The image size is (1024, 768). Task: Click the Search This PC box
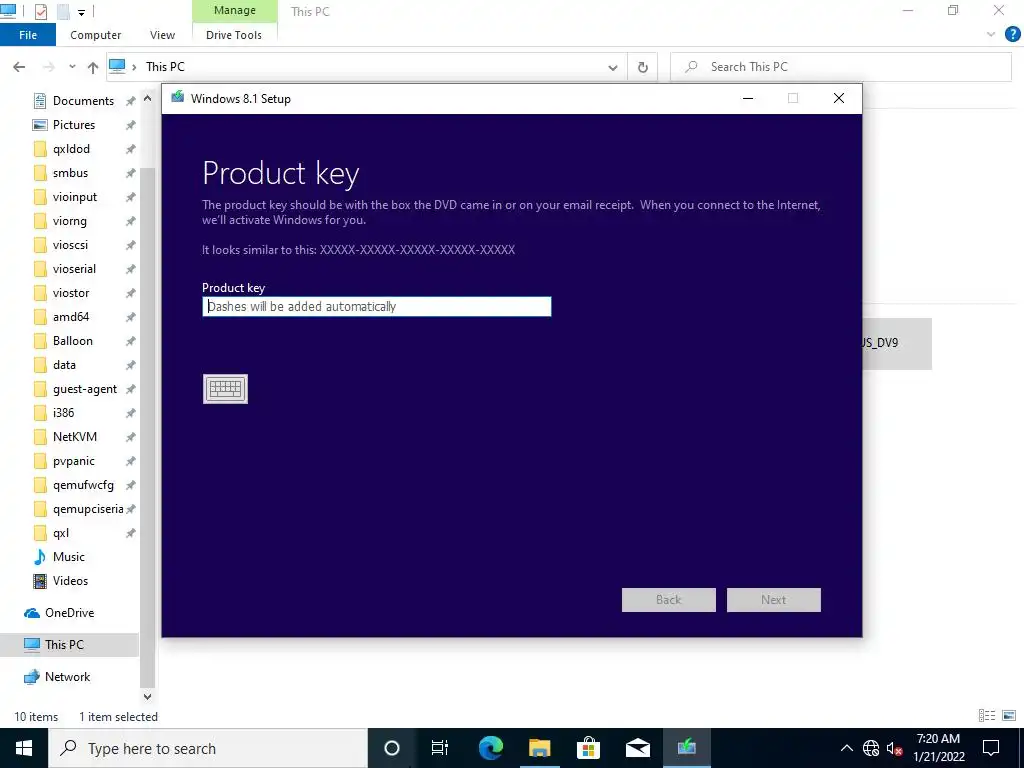(x=841, y=67)
